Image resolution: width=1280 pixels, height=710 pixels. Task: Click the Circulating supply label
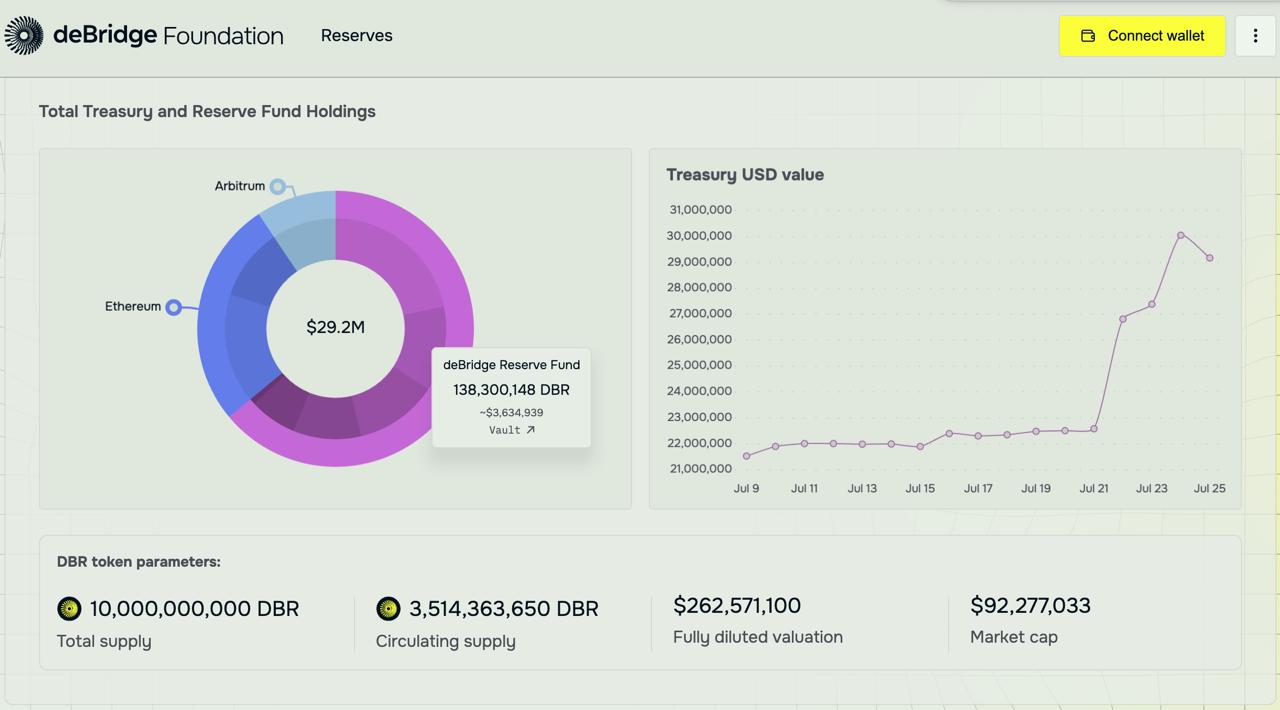pyautogui.click(x=446, y=641)
